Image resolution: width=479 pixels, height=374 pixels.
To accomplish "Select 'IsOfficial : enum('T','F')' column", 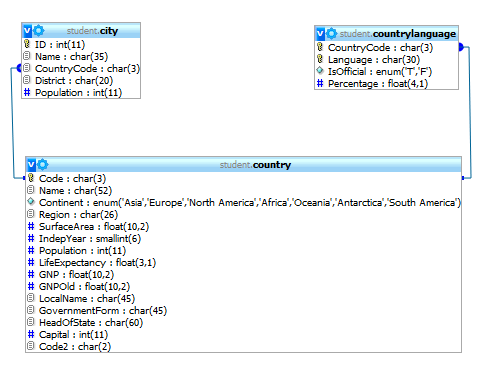I will [380, 72].
